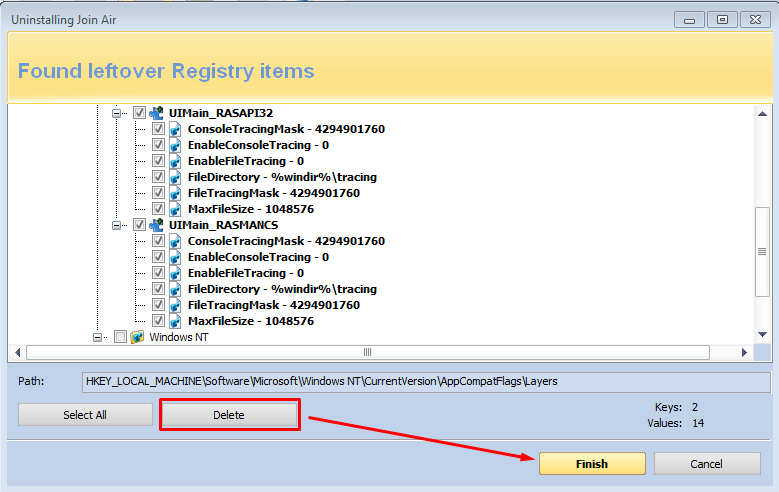Click value icon beside ConsoleTracingMask under UIMain_RASAPI32
Image resolution: width=779 pixels, height=492 pixels.
[x=175, y=129]
